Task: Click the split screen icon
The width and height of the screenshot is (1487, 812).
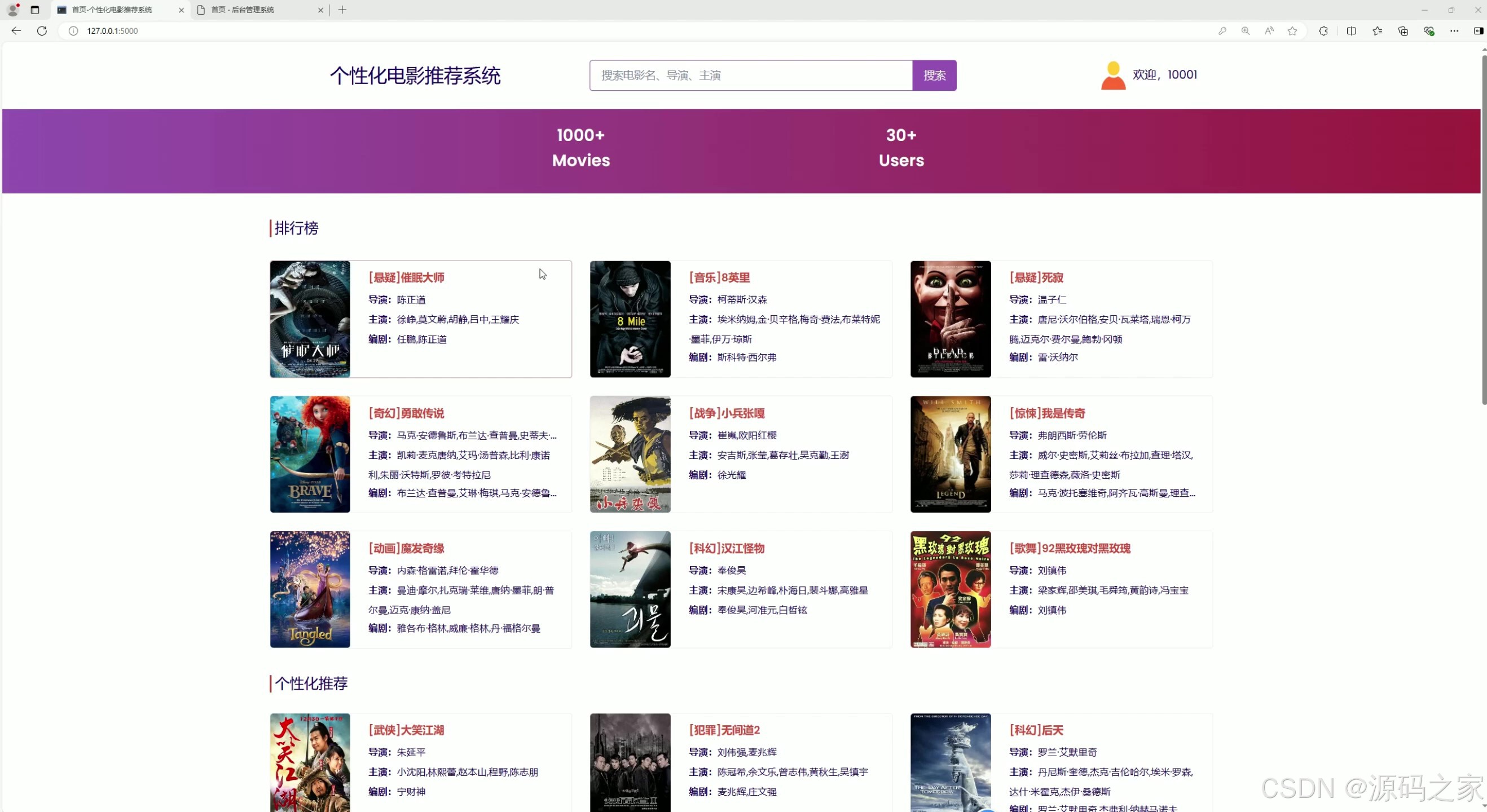Action: [x=1351, y=30]
